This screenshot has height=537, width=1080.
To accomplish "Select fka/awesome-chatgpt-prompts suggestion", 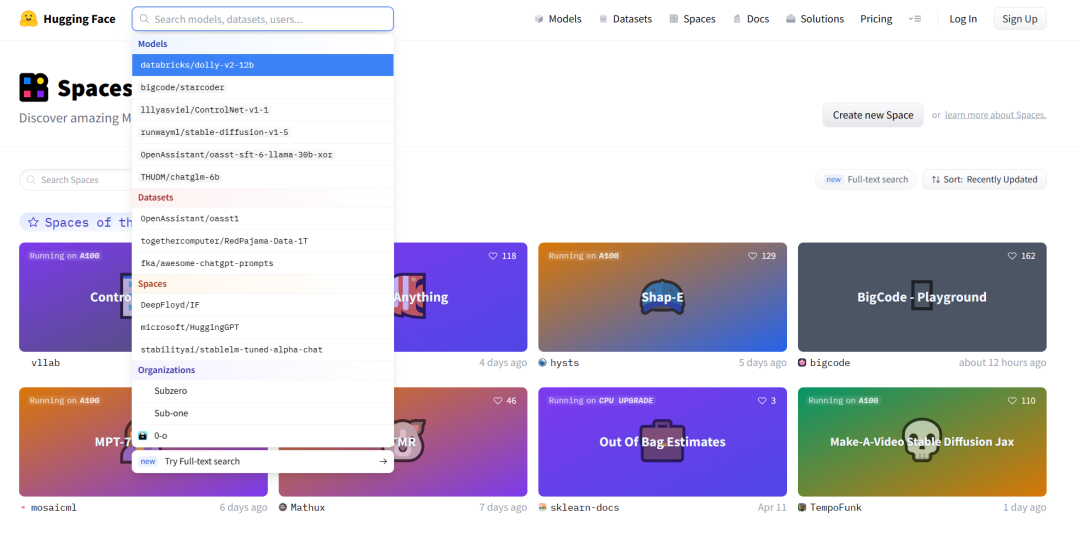I will click(262, 263).
